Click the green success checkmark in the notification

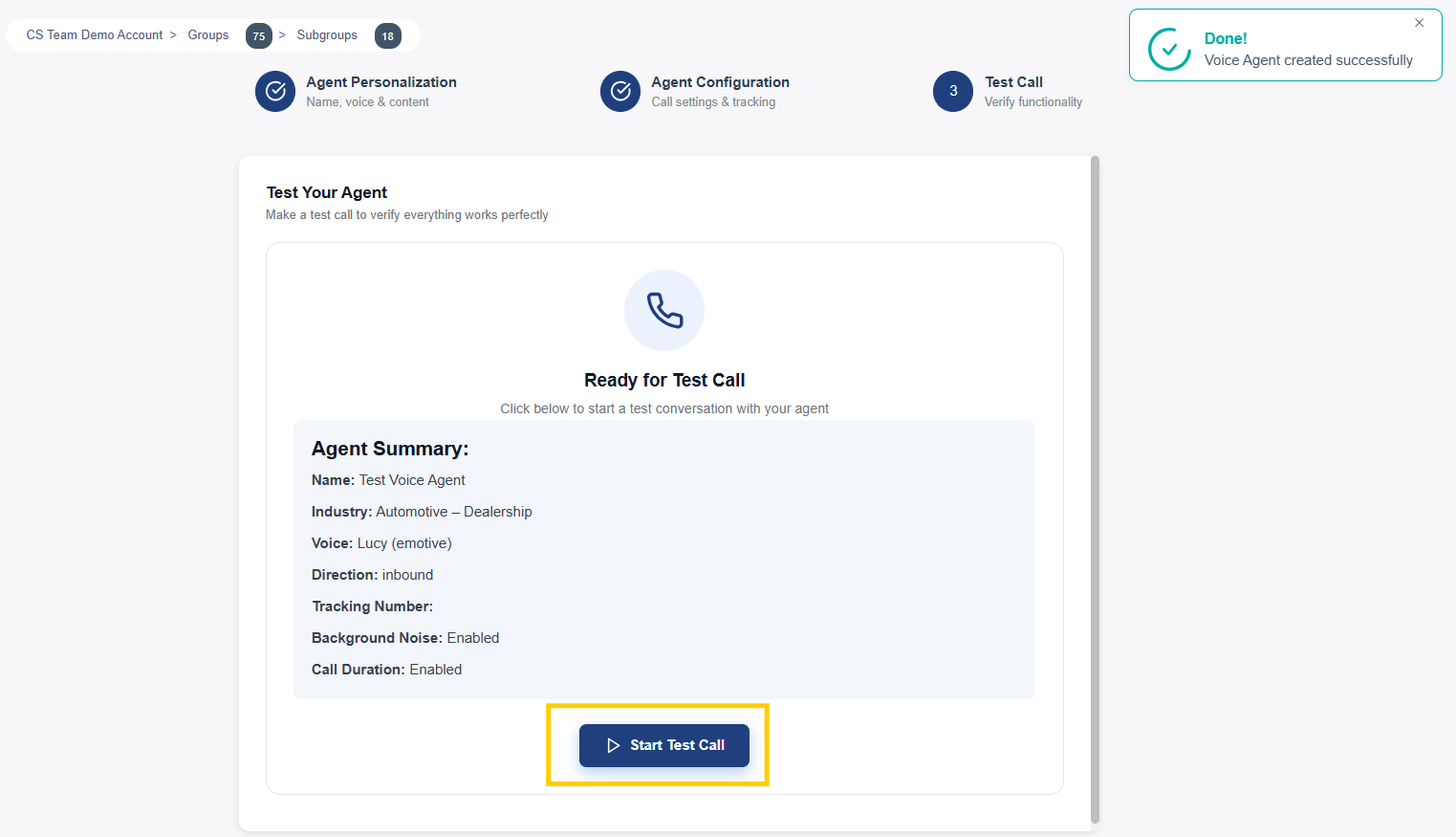coord(1169,49)
